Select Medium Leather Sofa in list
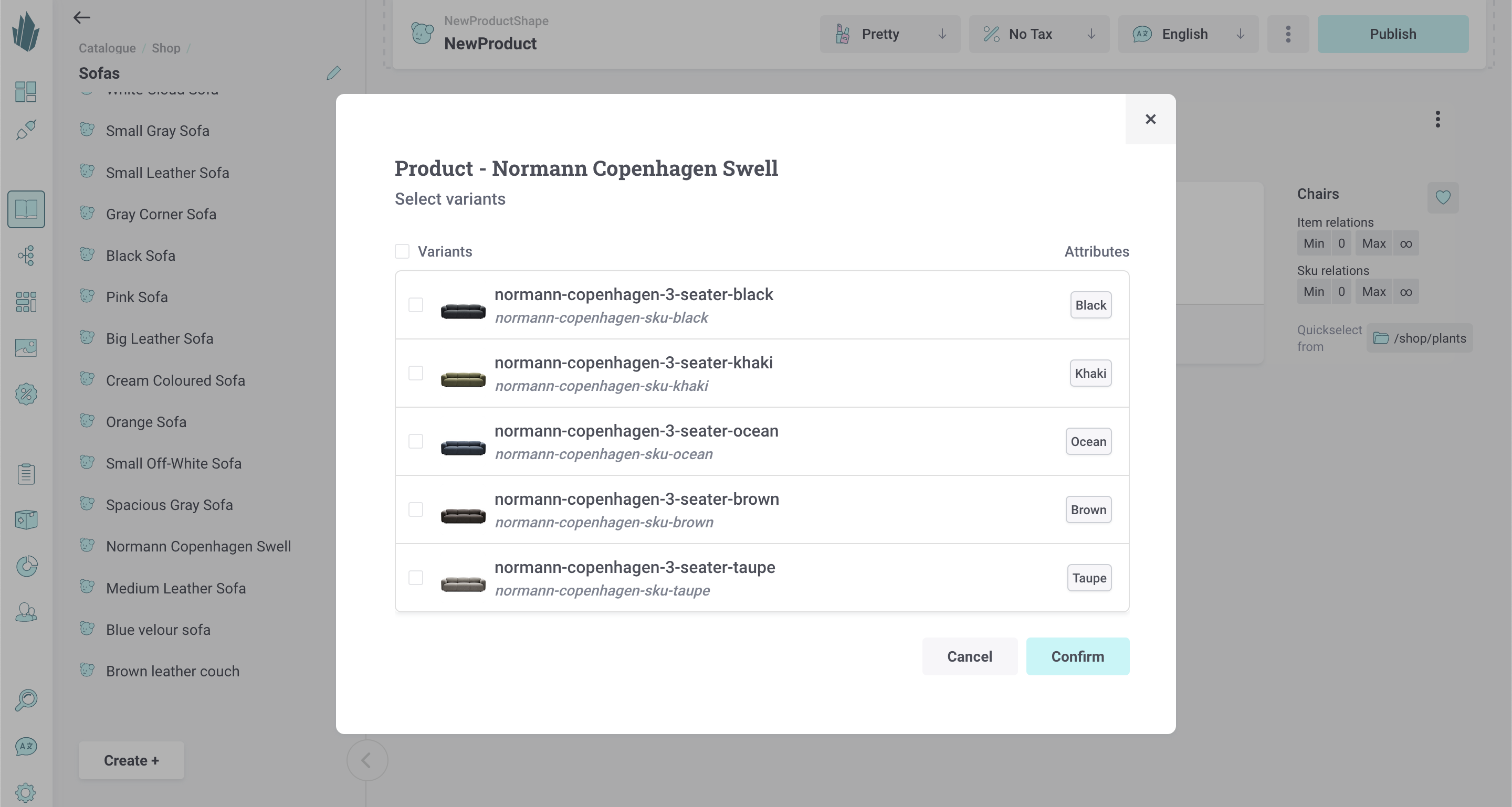The image size is (1512, 807). pos(175,588)
